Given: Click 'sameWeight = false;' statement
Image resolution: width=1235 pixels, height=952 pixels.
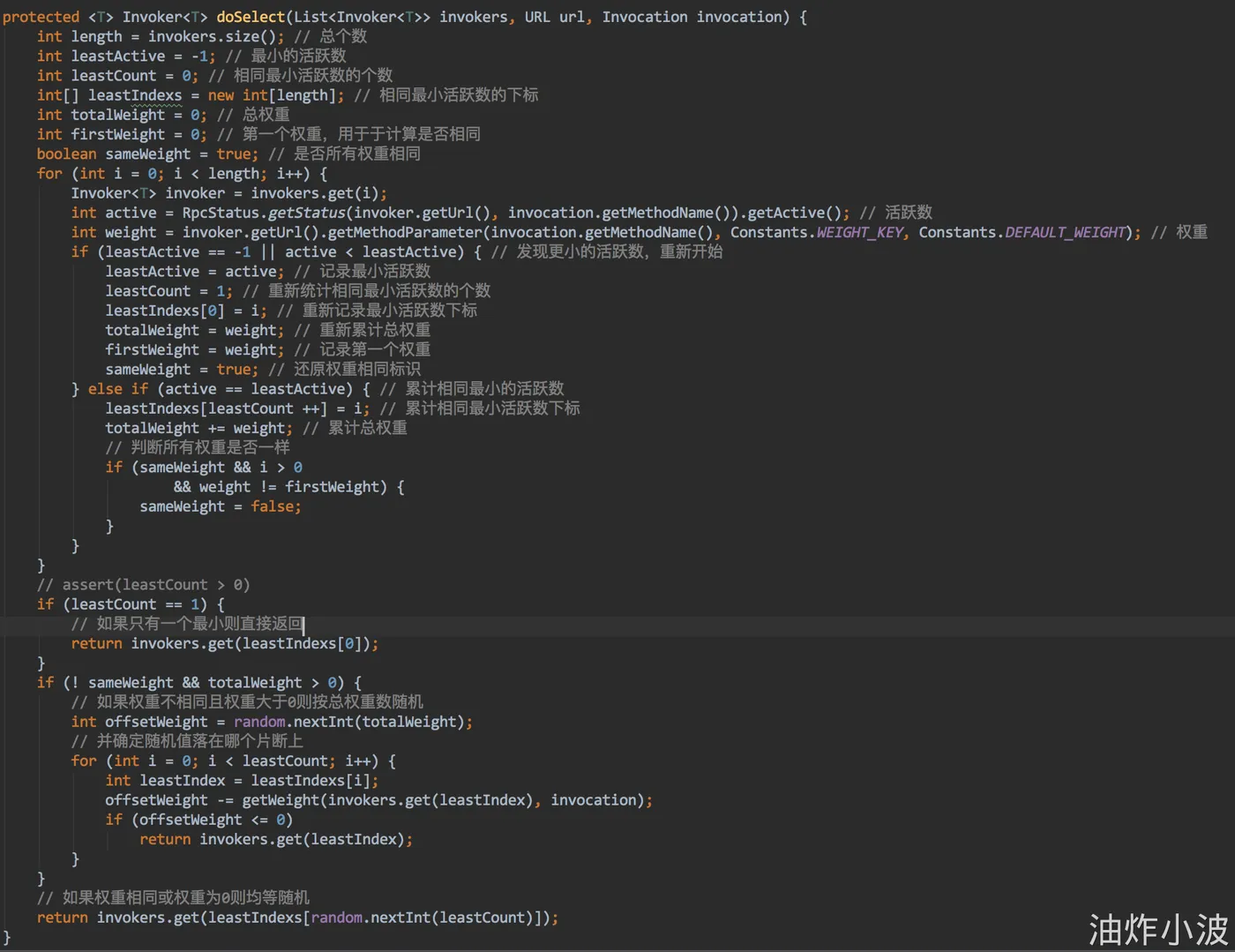Looking at the screenshot, I should click(221, 506).
